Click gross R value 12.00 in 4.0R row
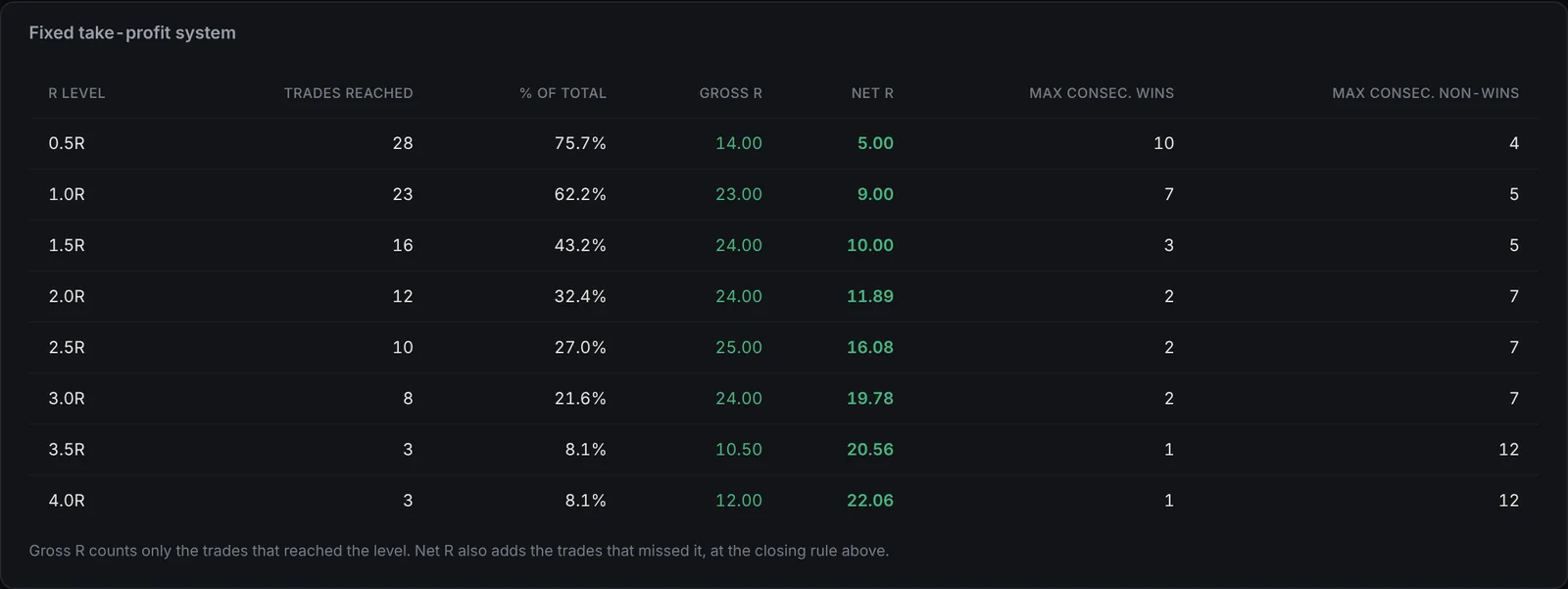 point(739,500)
